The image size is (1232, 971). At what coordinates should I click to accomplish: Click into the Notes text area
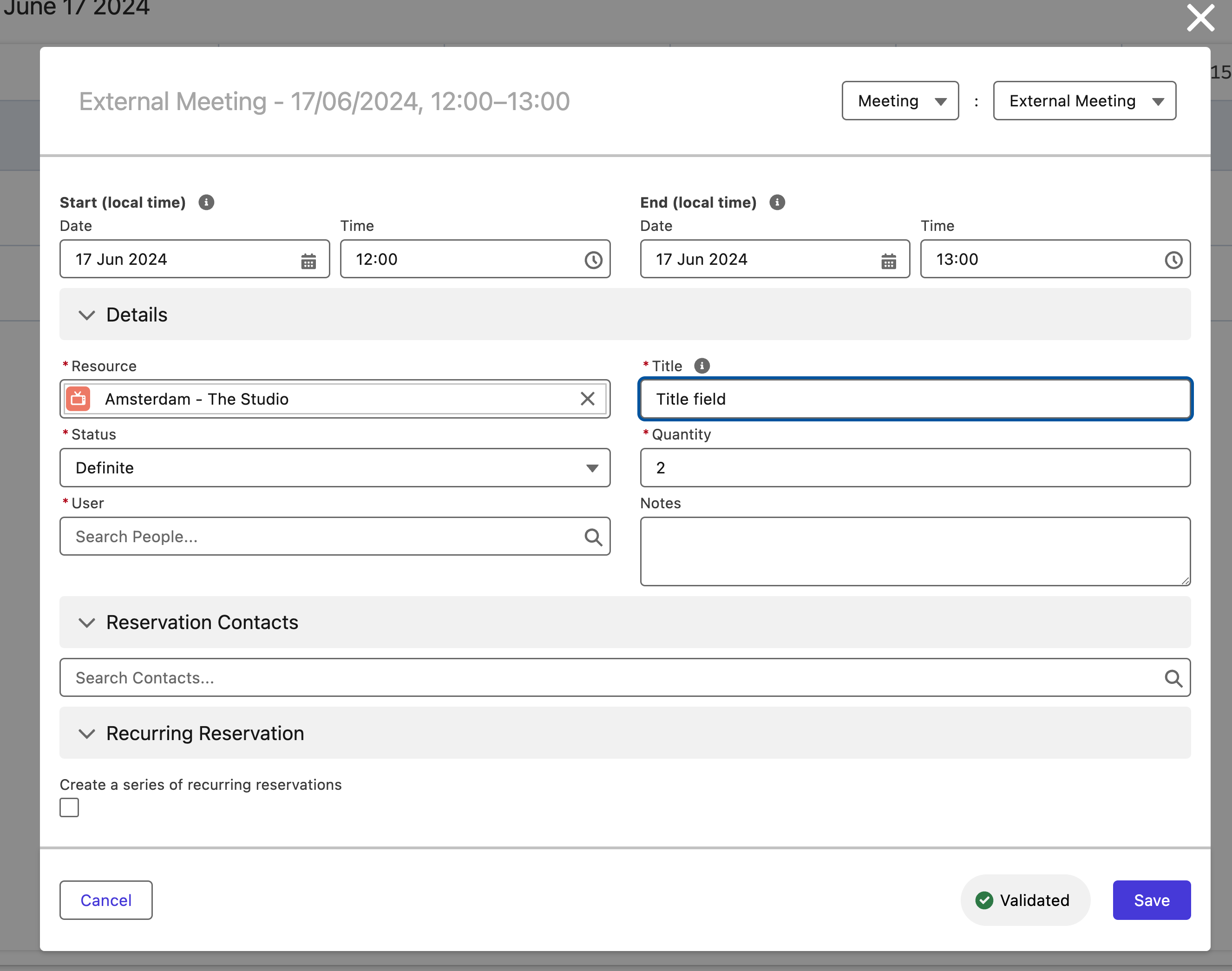915,551
